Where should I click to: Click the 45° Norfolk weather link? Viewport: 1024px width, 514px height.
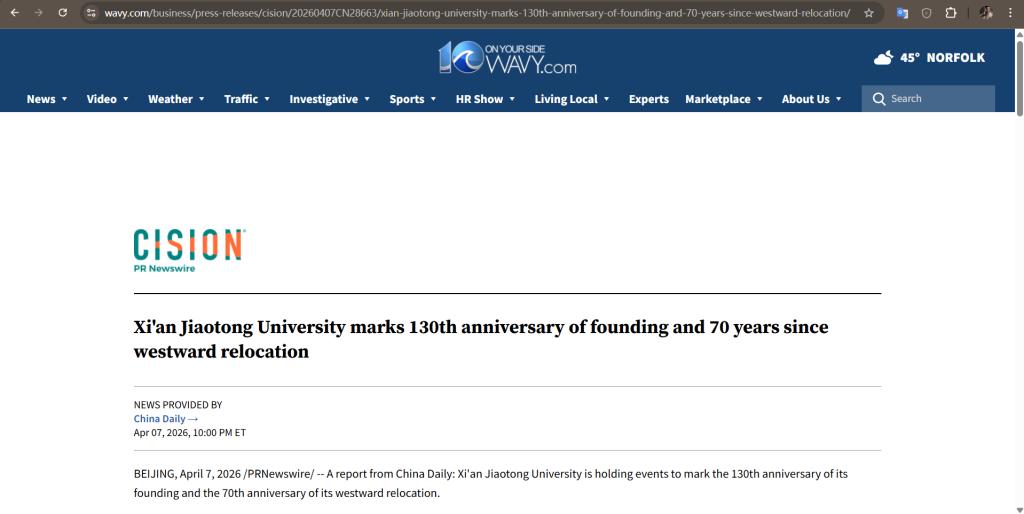[941, 58]
